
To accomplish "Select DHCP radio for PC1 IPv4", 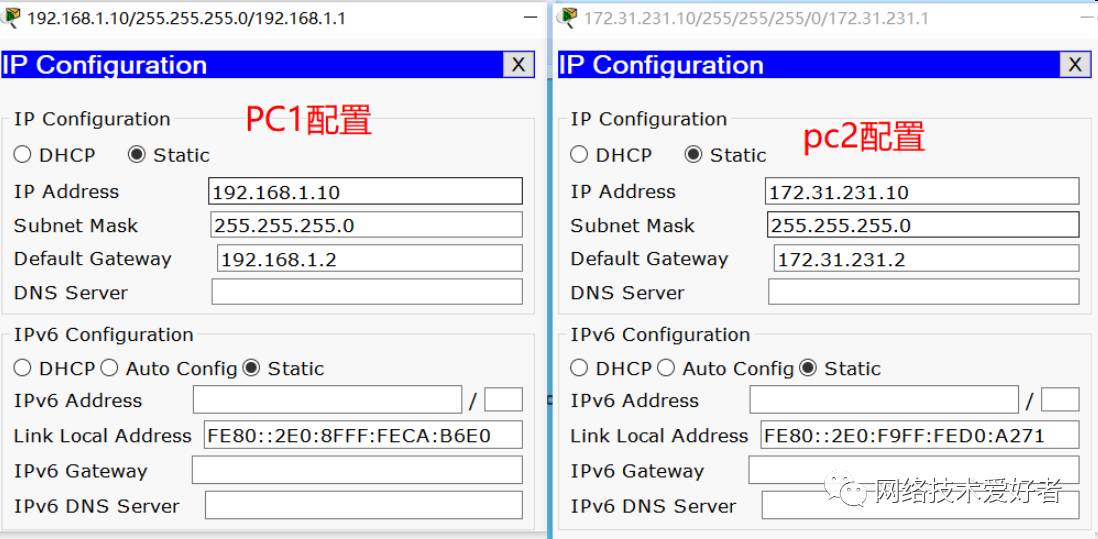I will point(23,155).
